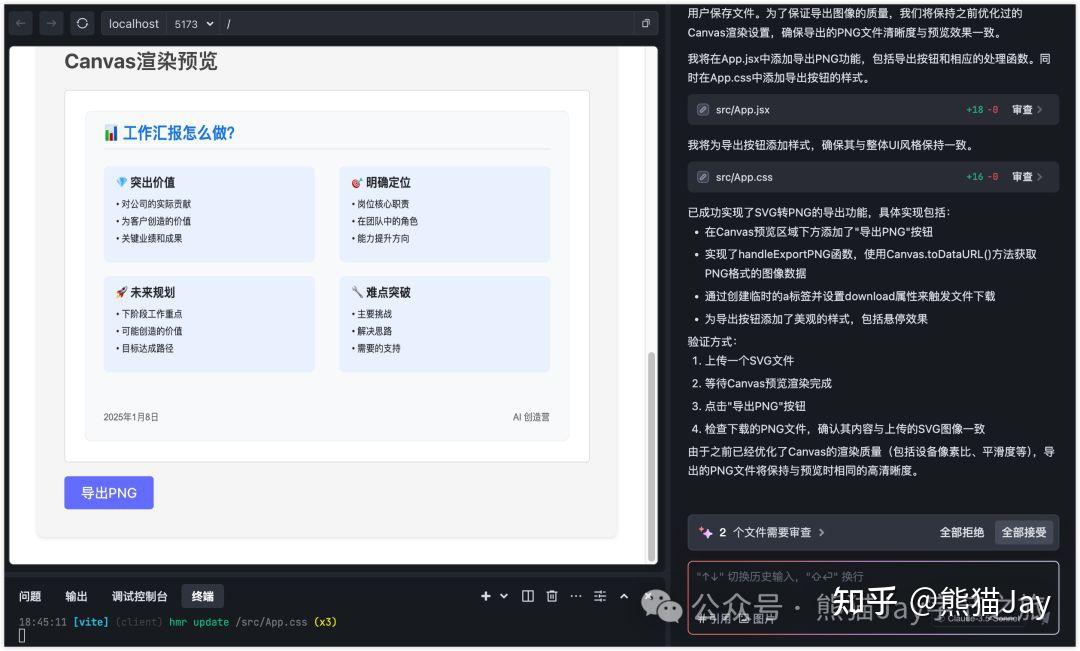Viewport: 1080px width, 651px height.
Task: Open a new terminal with the plus icon
Action: point(486,596)
